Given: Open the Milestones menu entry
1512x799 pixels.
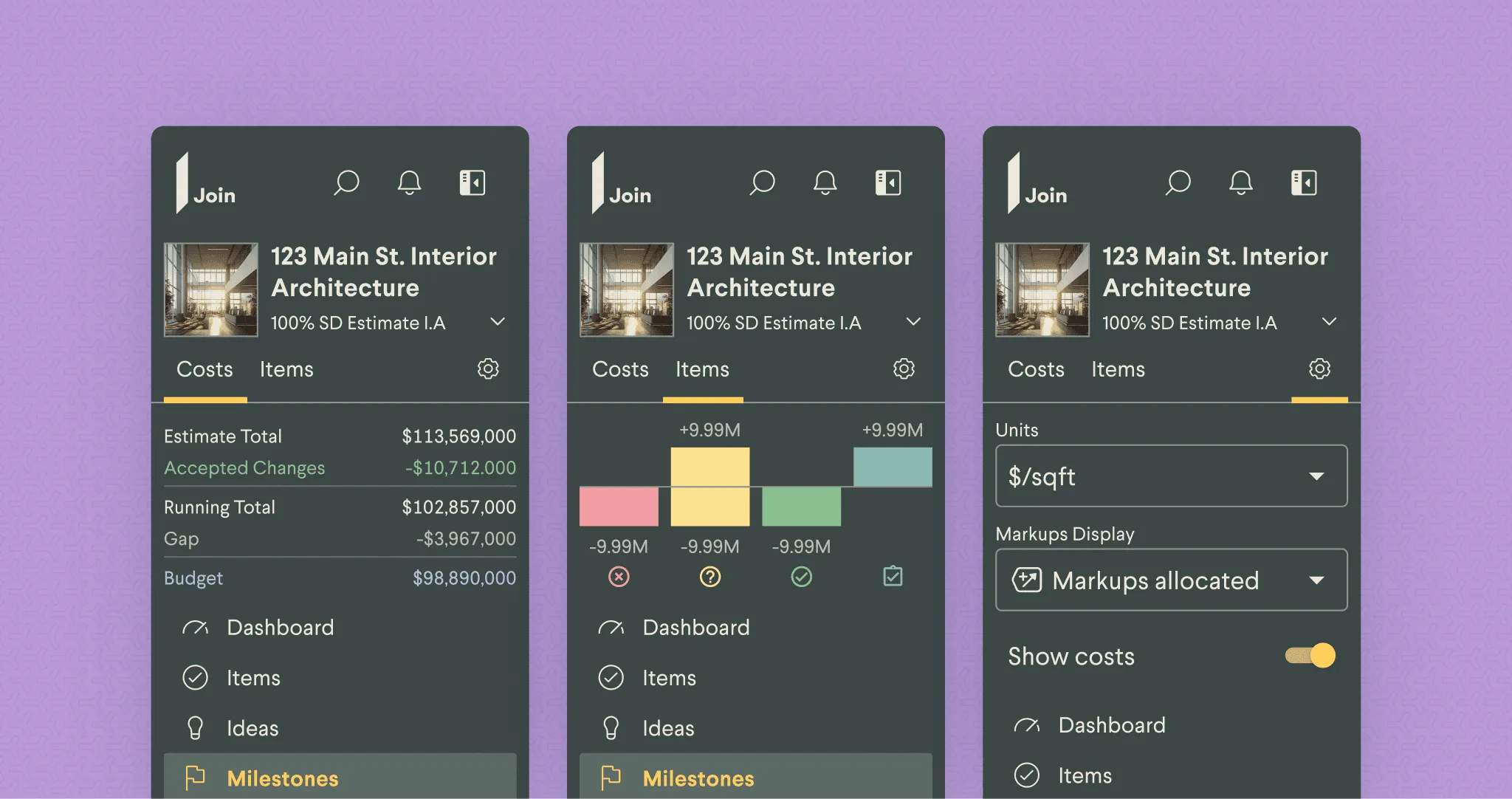Looking at the screenshot, I should coord(283,778).
